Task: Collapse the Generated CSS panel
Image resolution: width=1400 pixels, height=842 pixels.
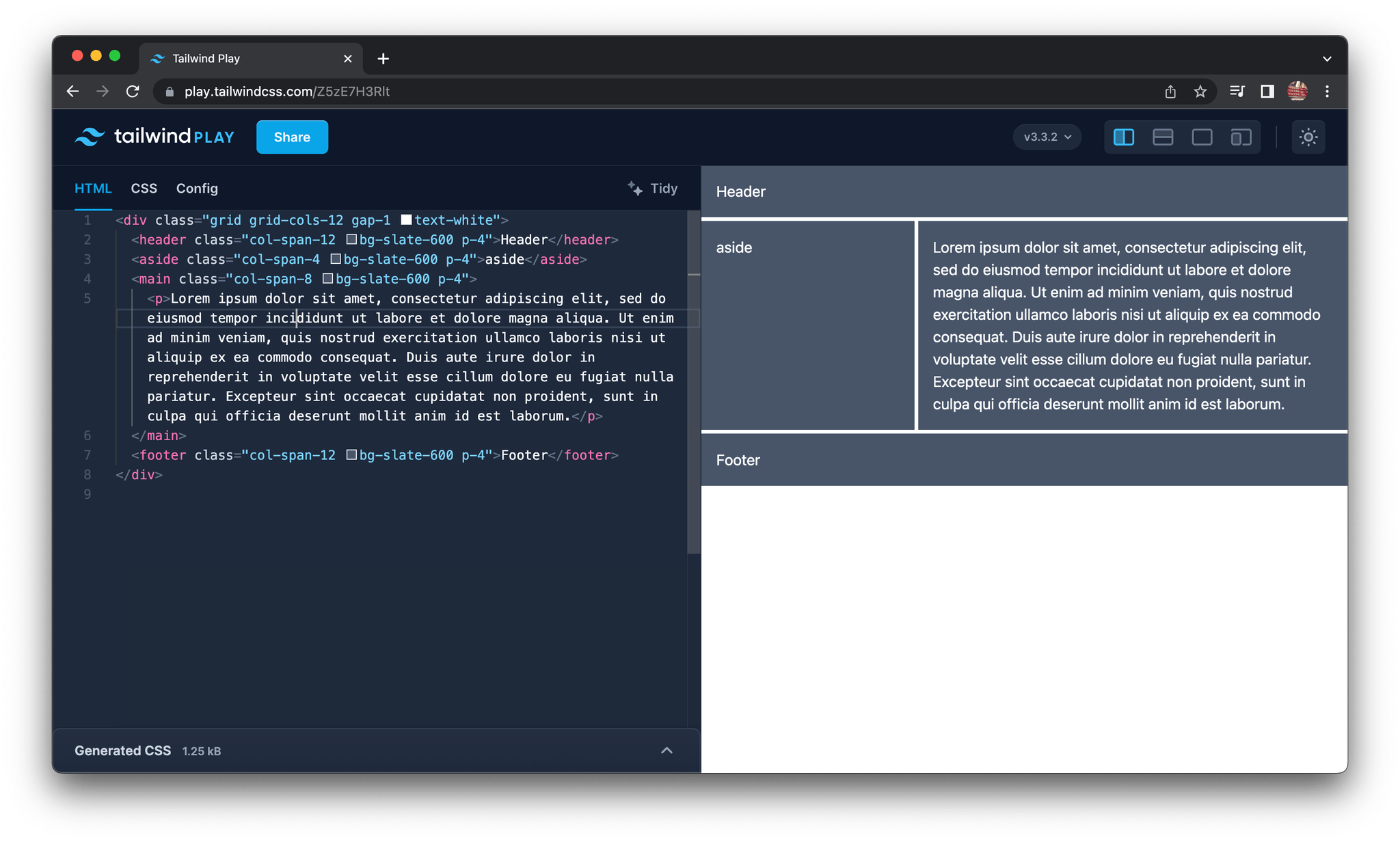Action: pos(667,750)
